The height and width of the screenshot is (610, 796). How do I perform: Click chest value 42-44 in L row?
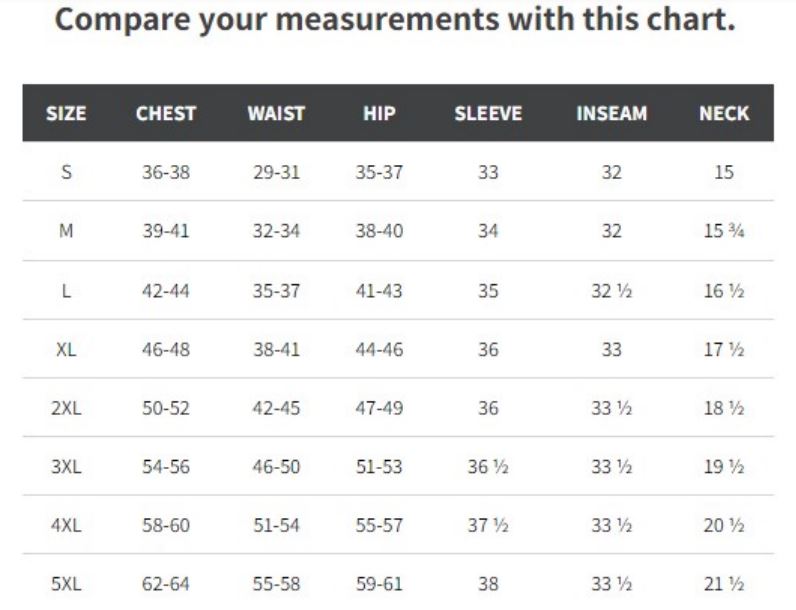[x=165, y=291]
